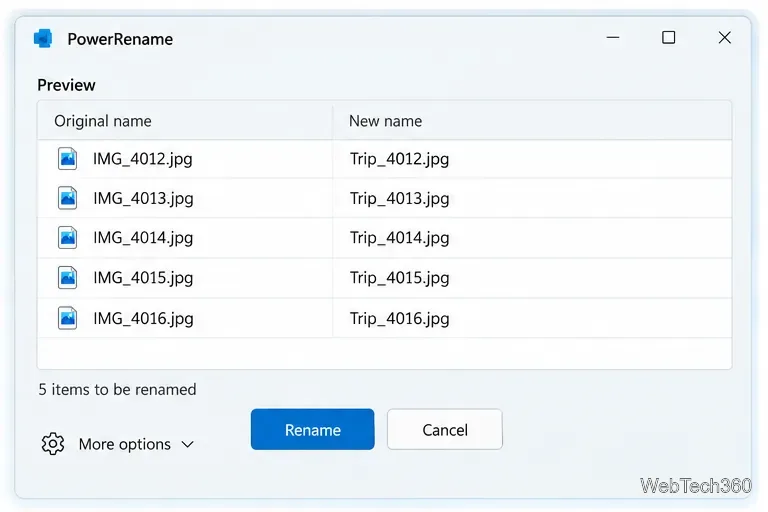
Task: Select the IMG_4016.jpg original name
Action: 143,318
